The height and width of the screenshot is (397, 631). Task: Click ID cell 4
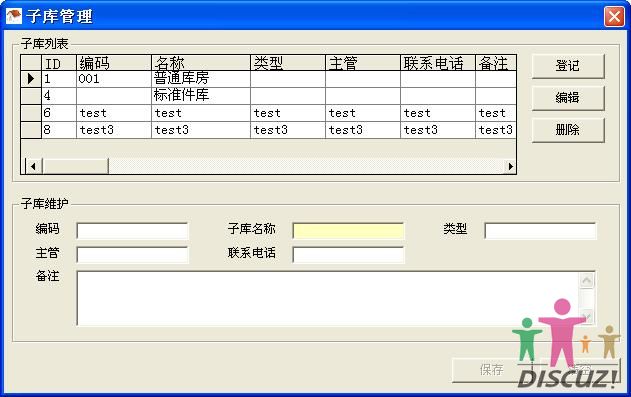click(59, 96)
